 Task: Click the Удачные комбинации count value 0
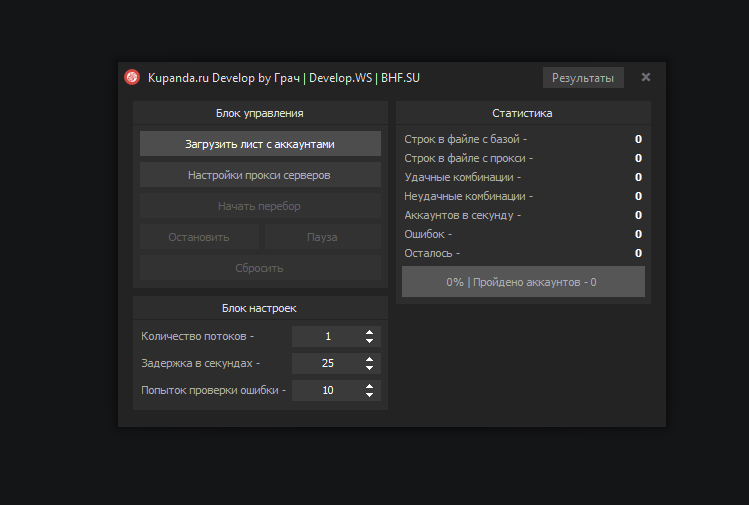pos(638,177)
